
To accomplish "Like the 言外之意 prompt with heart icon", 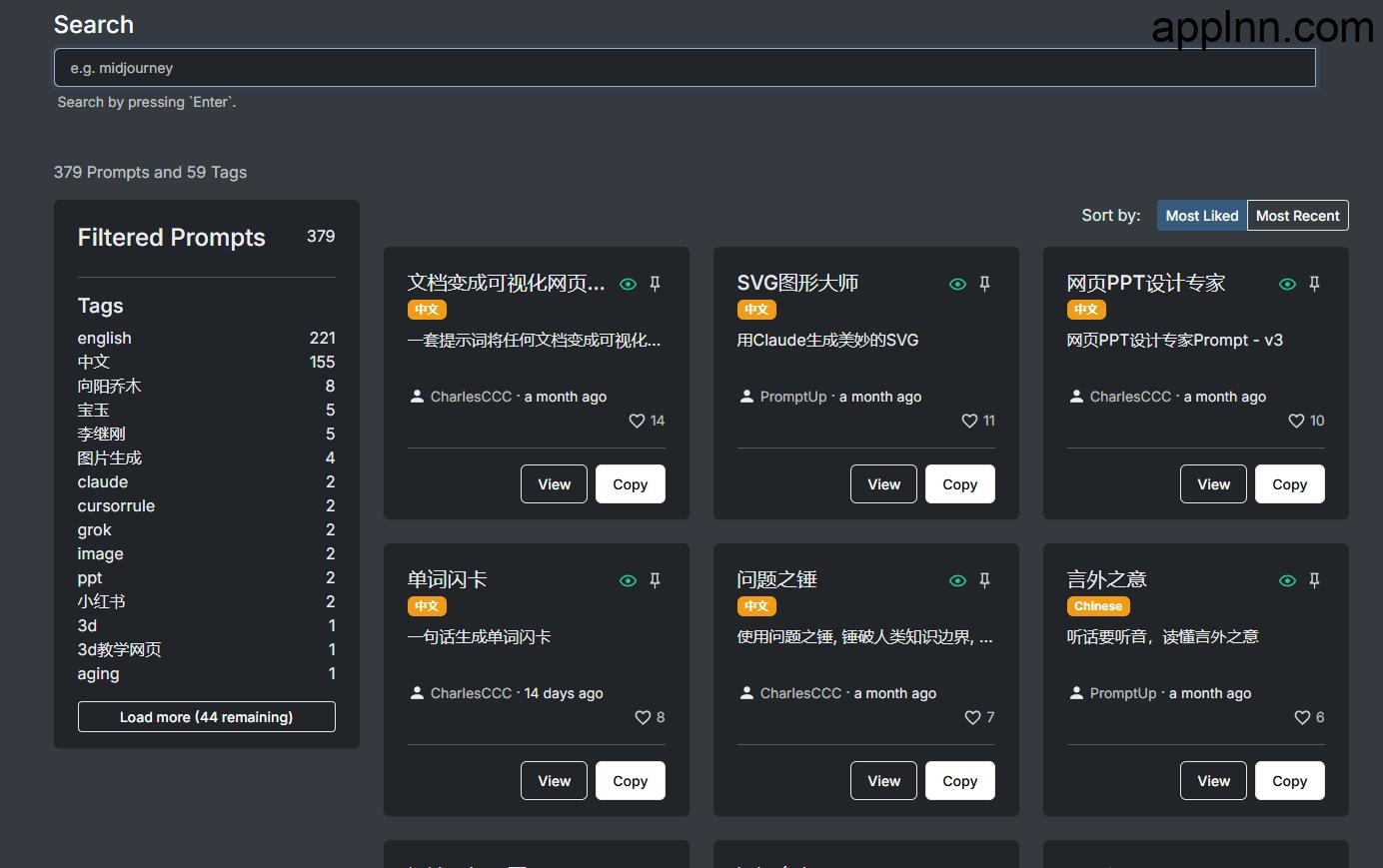I will [x=1302, y=717].
